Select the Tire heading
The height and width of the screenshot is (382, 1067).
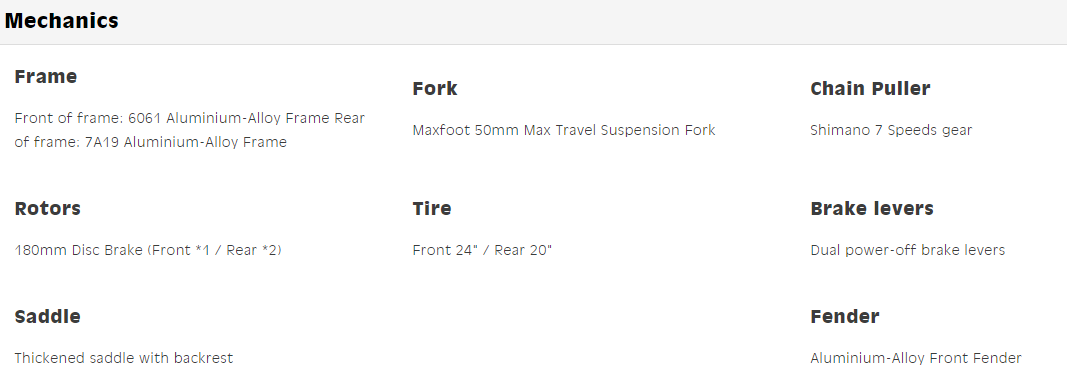[x=431, y=208]
